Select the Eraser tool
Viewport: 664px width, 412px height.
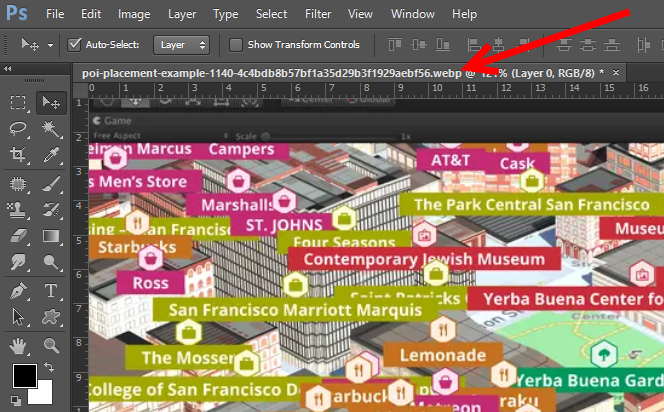(x=18, y=236)
